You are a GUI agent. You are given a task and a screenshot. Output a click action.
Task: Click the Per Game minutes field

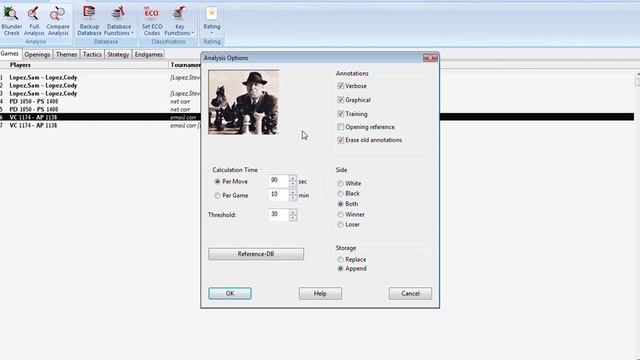coord(279,195)
